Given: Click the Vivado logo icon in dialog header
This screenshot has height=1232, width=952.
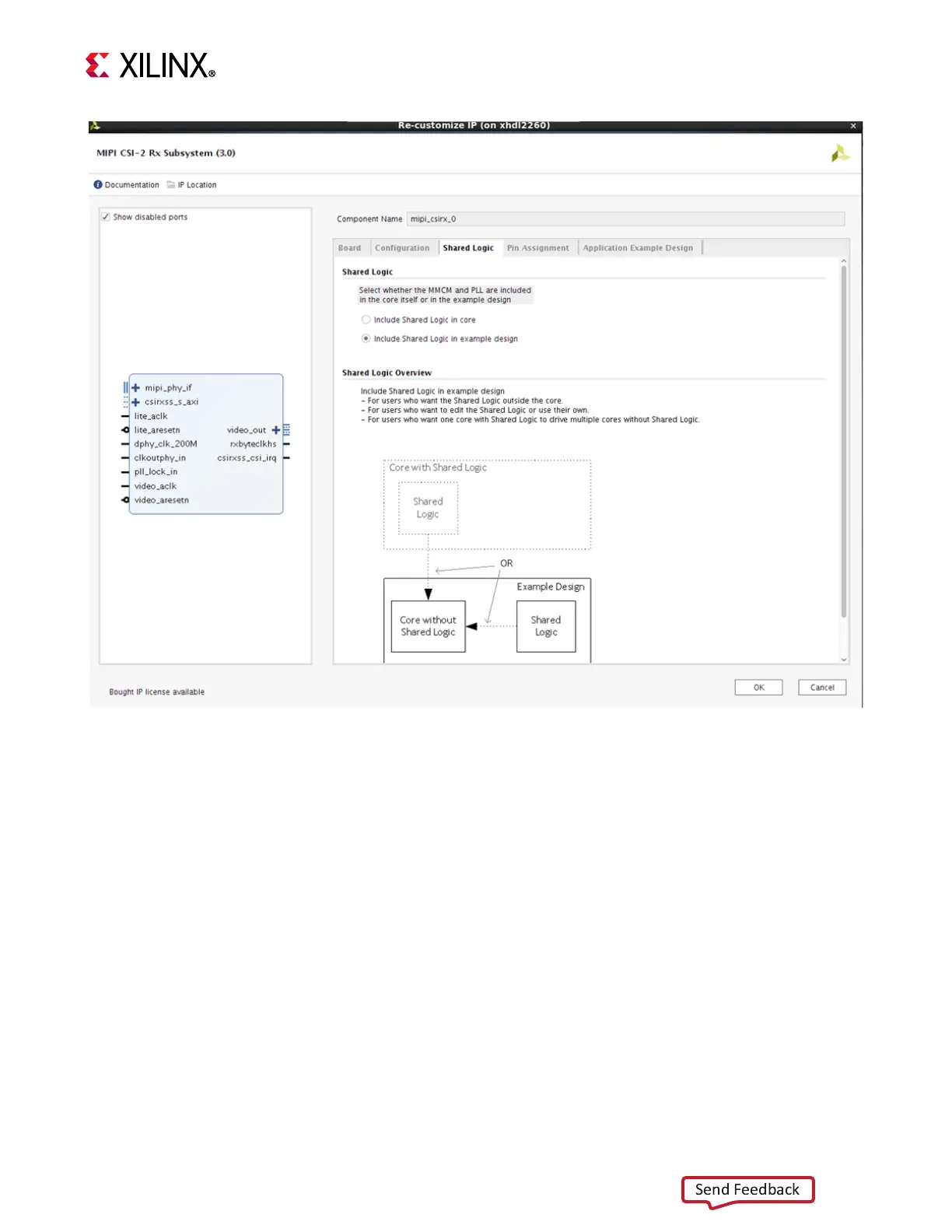Looking at the screenshot, I should [840, 153].
